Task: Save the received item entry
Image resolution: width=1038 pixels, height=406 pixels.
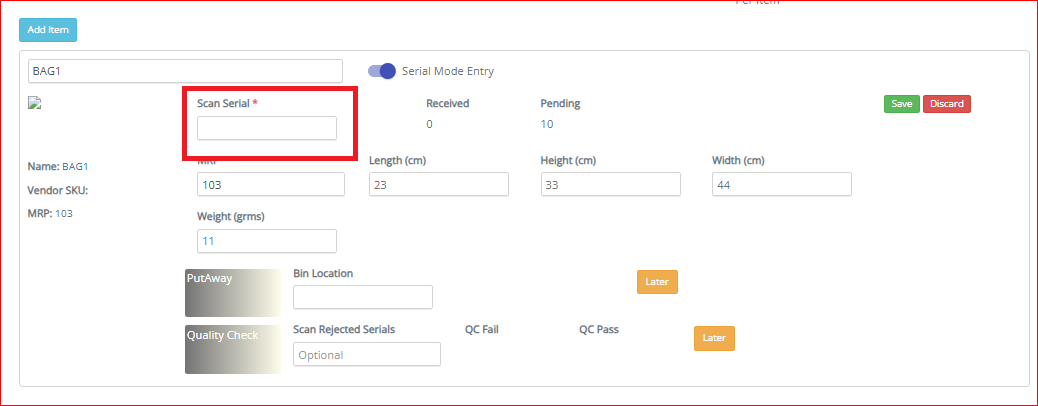Action: [902, 104]
